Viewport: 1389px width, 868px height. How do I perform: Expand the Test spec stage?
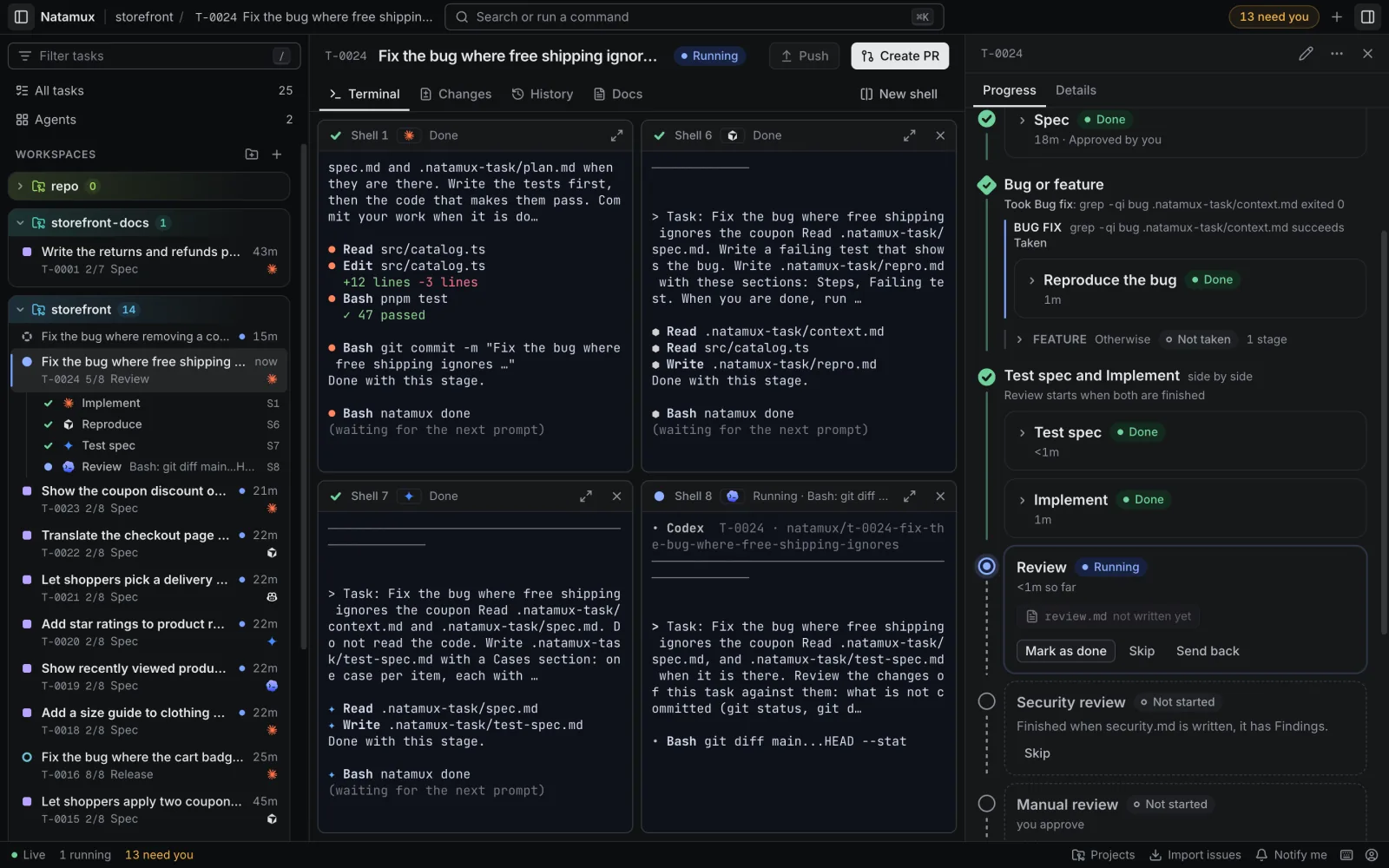pyautogui.click(x=1023, y=432)
